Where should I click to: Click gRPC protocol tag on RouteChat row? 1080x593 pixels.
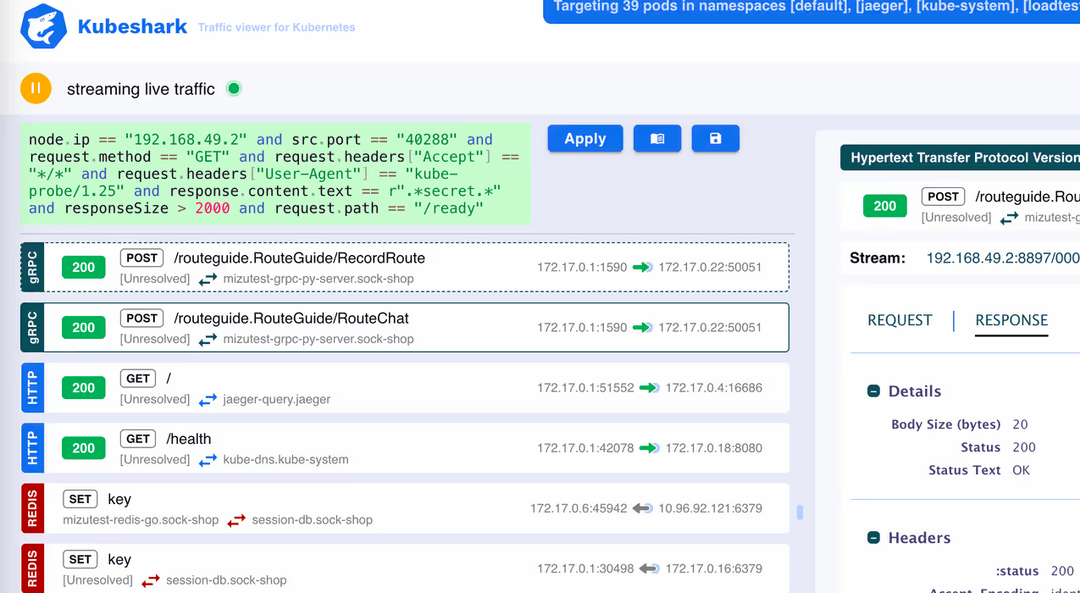[32, 327]
